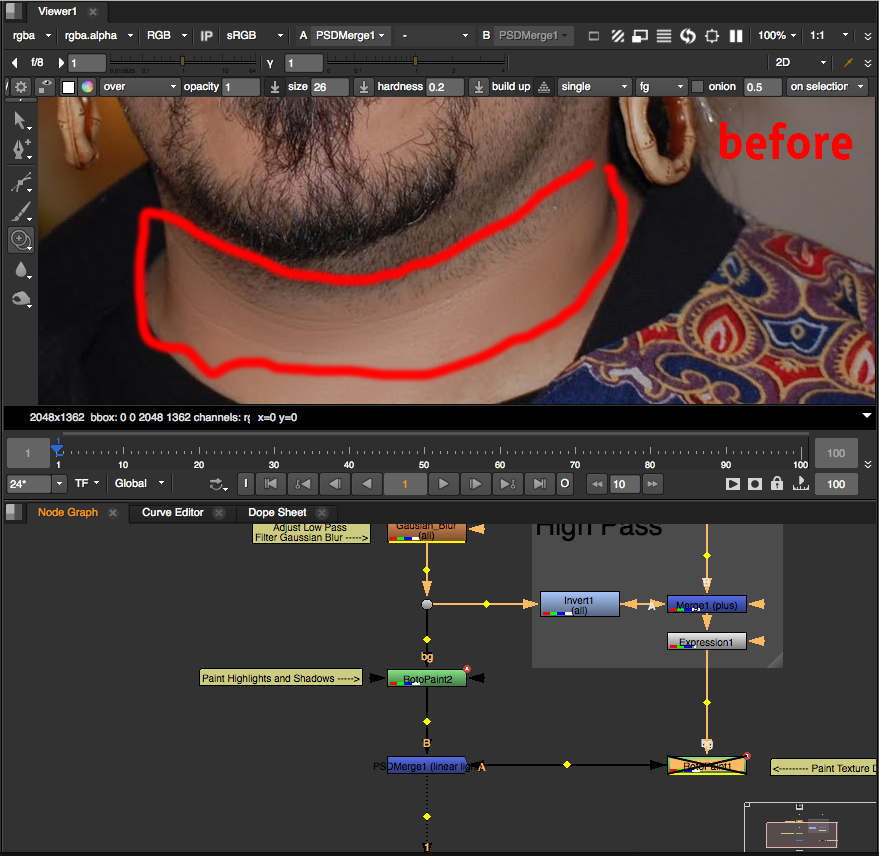The height and width of the screenshot is (856, 879).
Task: Enable the onion skin checkbox
Action: point(697,87)
